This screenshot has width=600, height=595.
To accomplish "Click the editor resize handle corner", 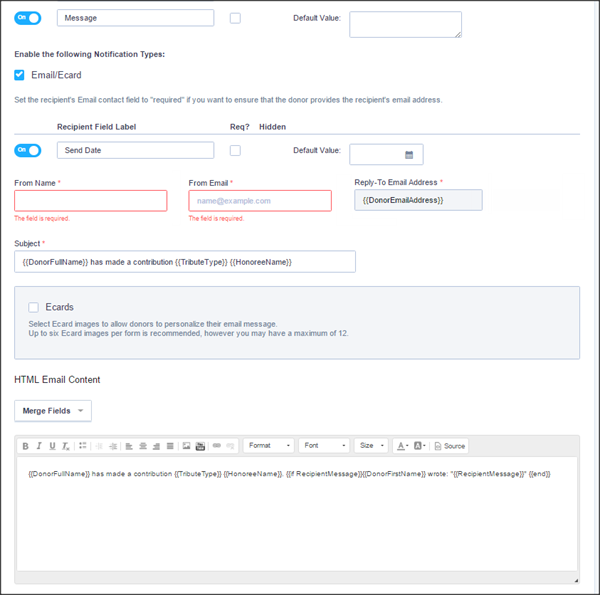I will (576, 580).
